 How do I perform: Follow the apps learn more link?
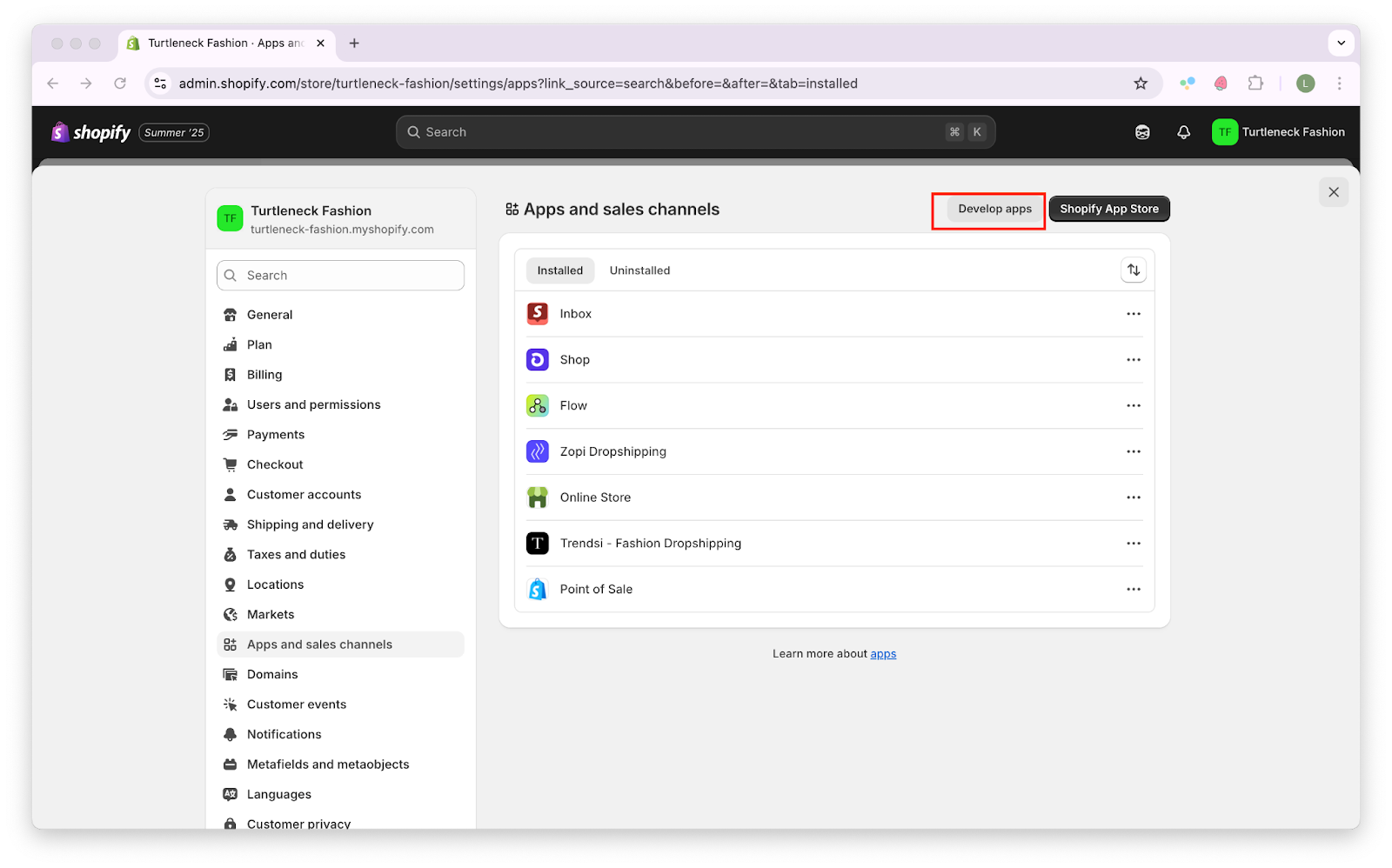883,654
